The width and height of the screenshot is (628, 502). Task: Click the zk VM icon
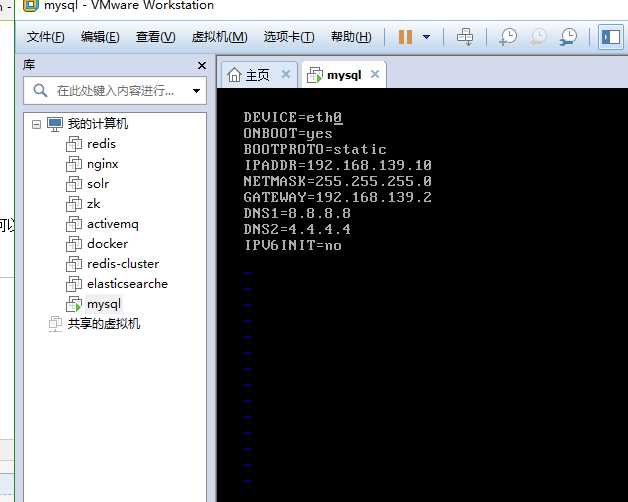74,204
